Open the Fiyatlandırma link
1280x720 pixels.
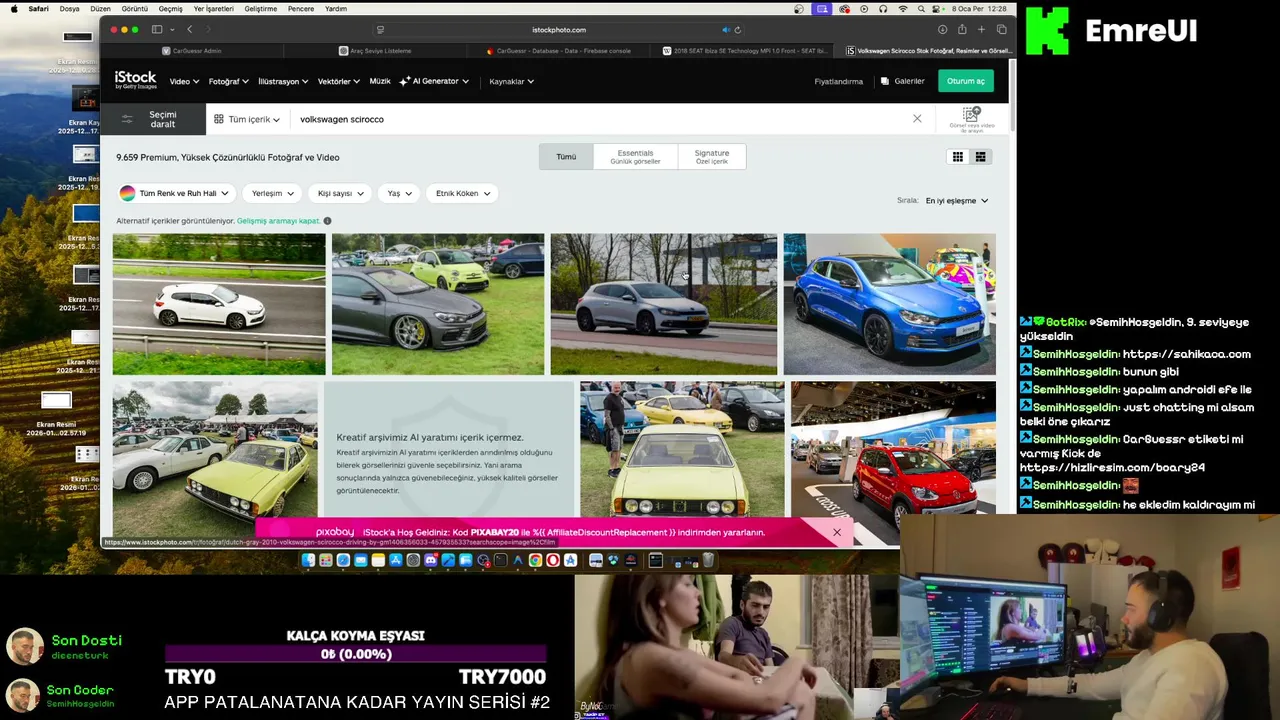tap(838, 81)
